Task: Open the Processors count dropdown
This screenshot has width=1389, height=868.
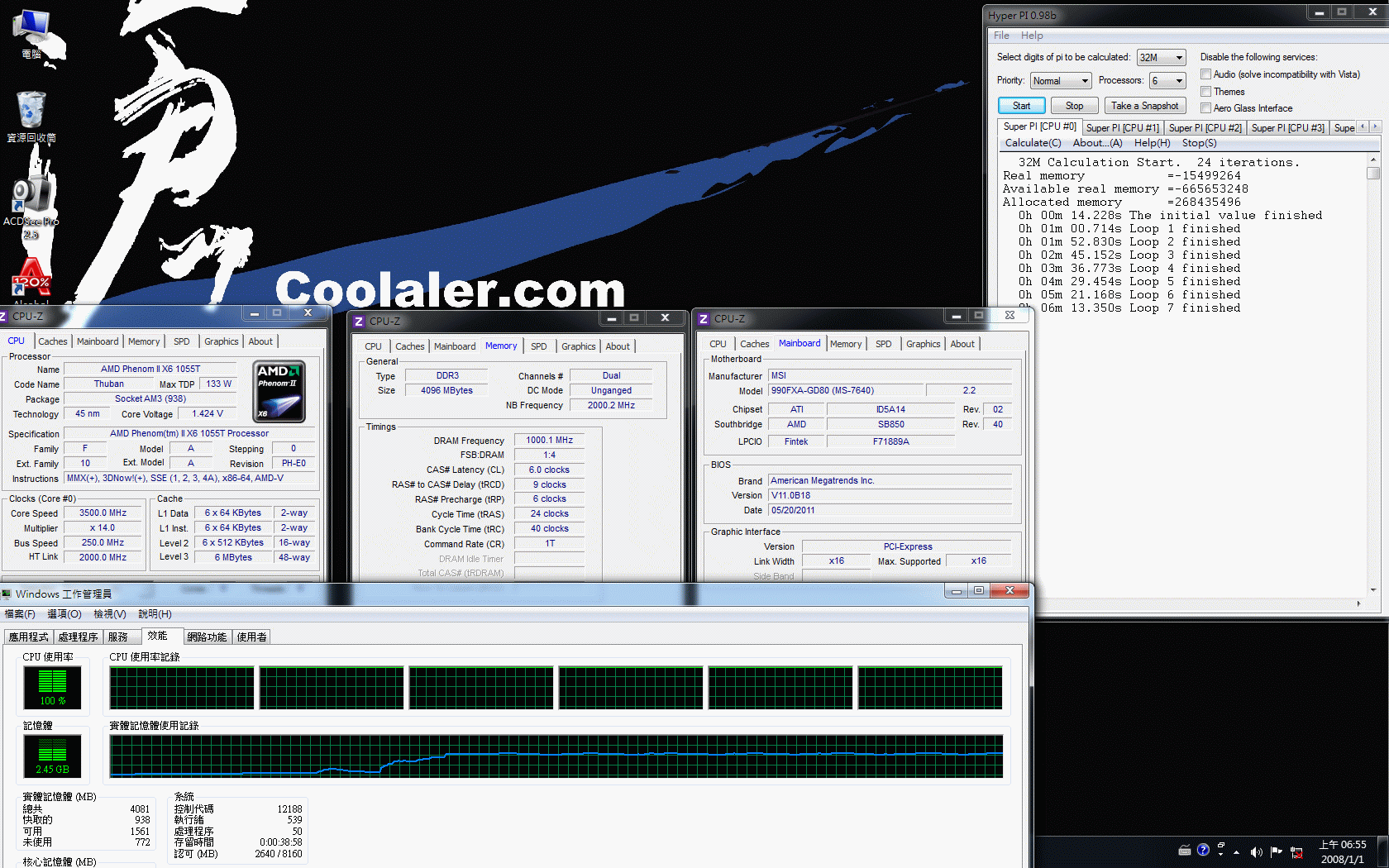Action: point(1167,81)
